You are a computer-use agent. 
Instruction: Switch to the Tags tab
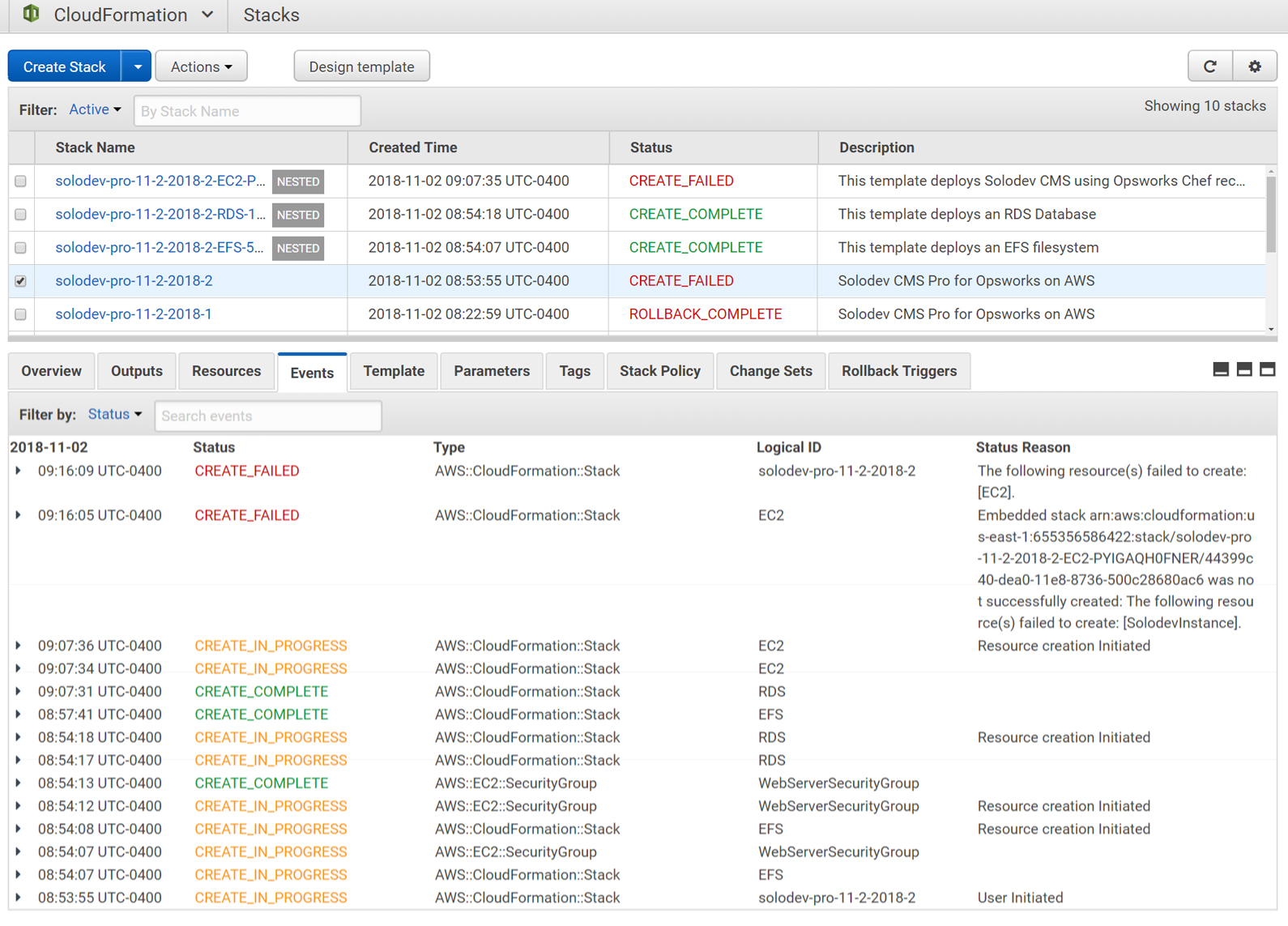click(x=574, y=371)
